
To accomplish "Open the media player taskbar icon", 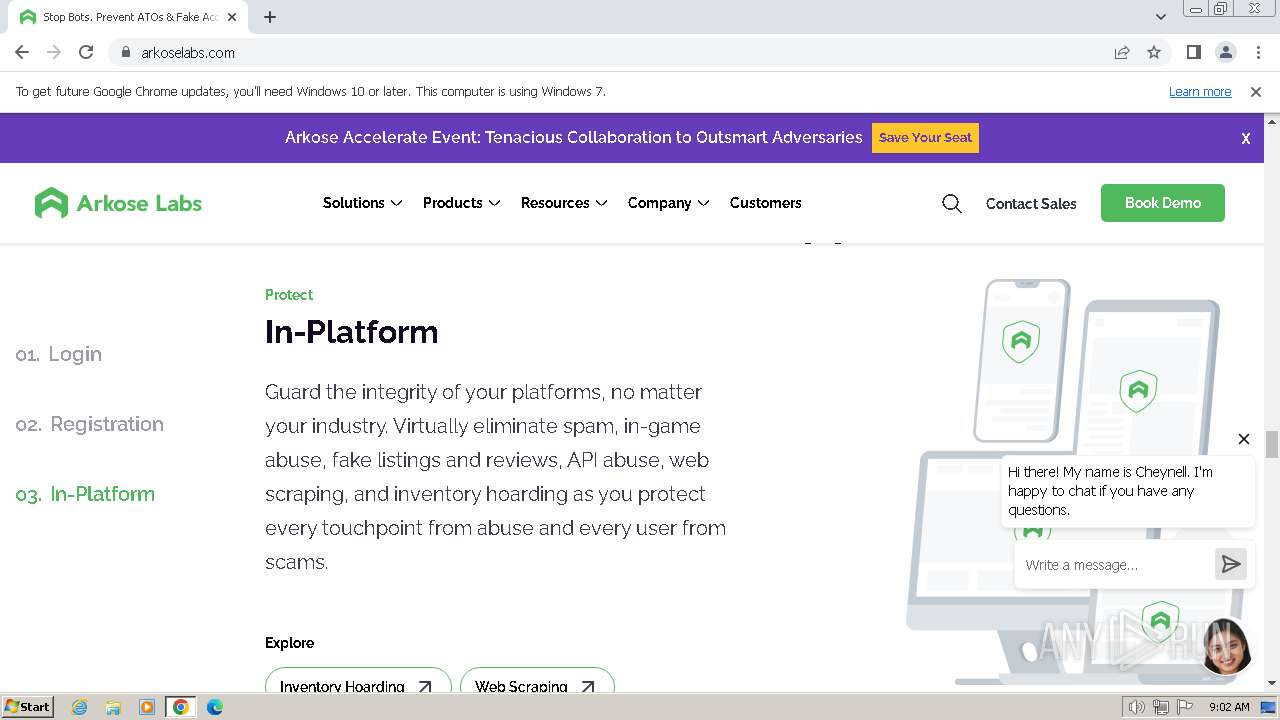I will [x=147, y=707].
